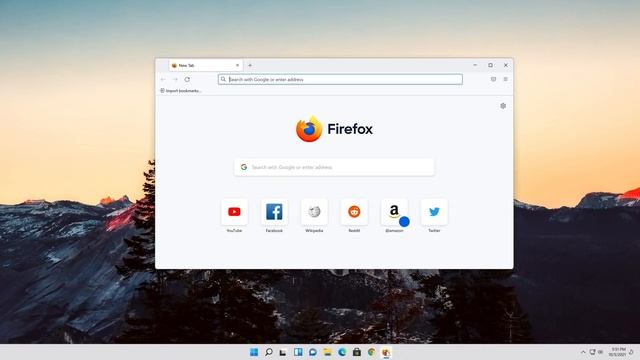Add a new tab with plus button
640x360 pixels.
[x=250, y=65]
